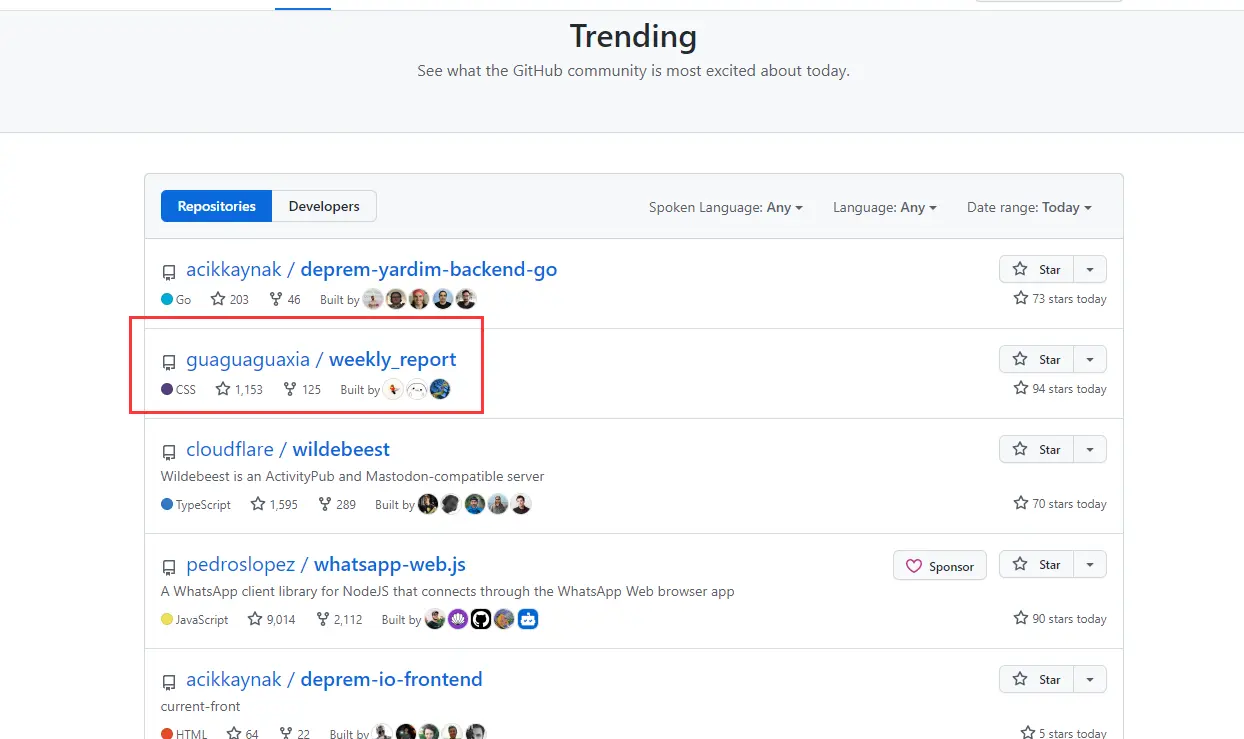This screenshot has width=1244, height=739.
Task: Open the Spoken Language: Any dropdown
Action: (x=726, y=207)
